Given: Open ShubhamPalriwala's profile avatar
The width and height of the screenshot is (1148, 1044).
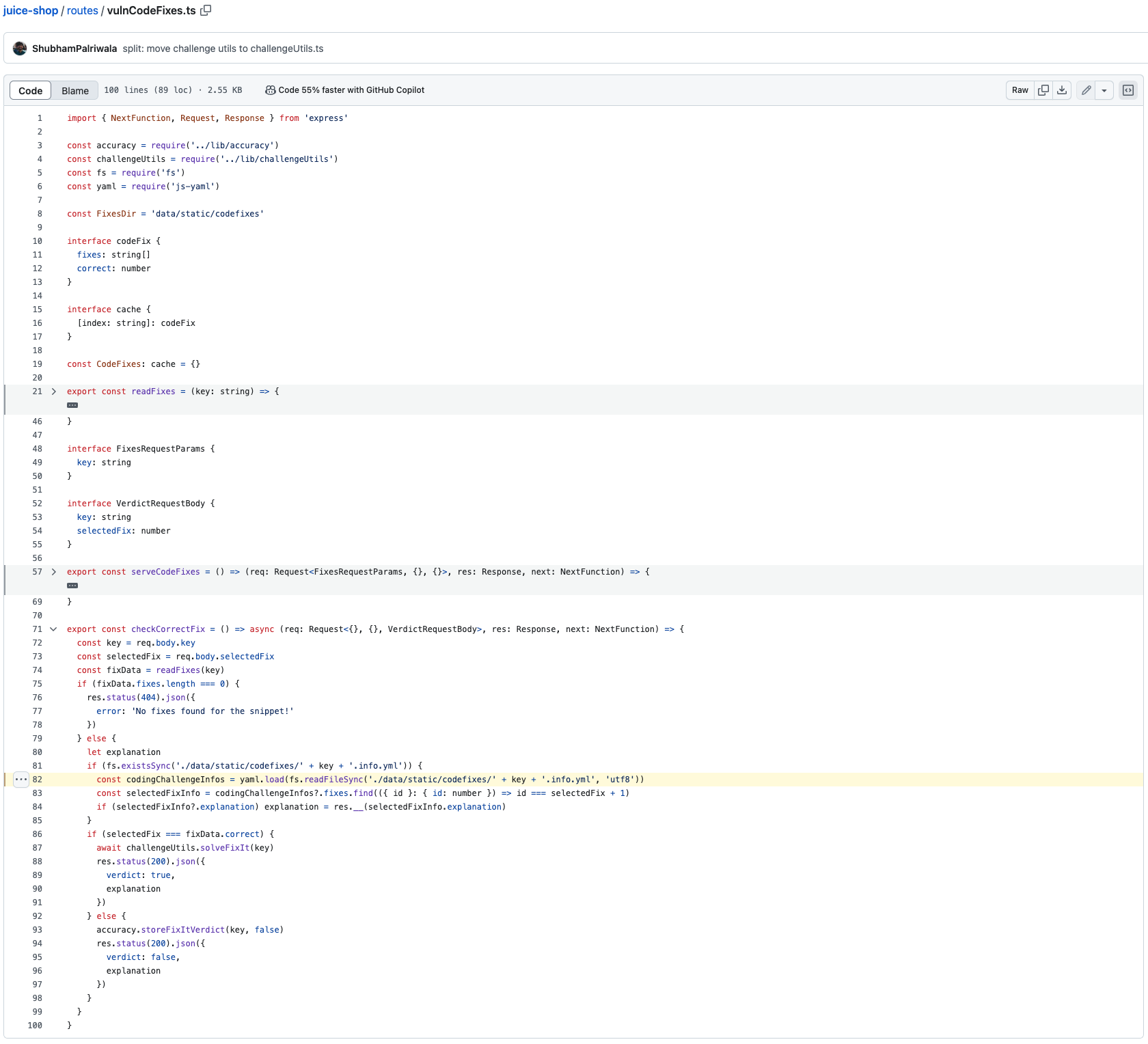Looking at the screenshot, I should [x=21, y=48].
